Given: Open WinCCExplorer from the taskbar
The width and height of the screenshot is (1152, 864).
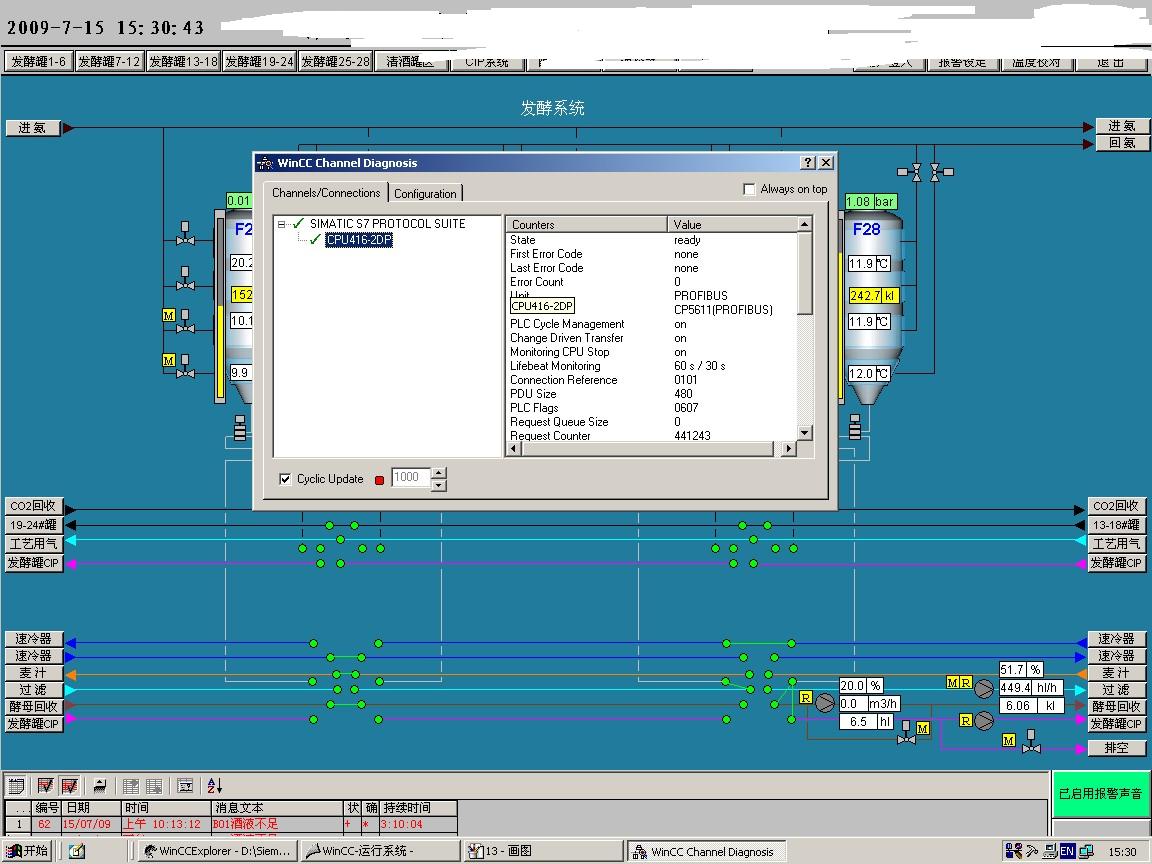Looking at the screenshot, I should (217, 852).
